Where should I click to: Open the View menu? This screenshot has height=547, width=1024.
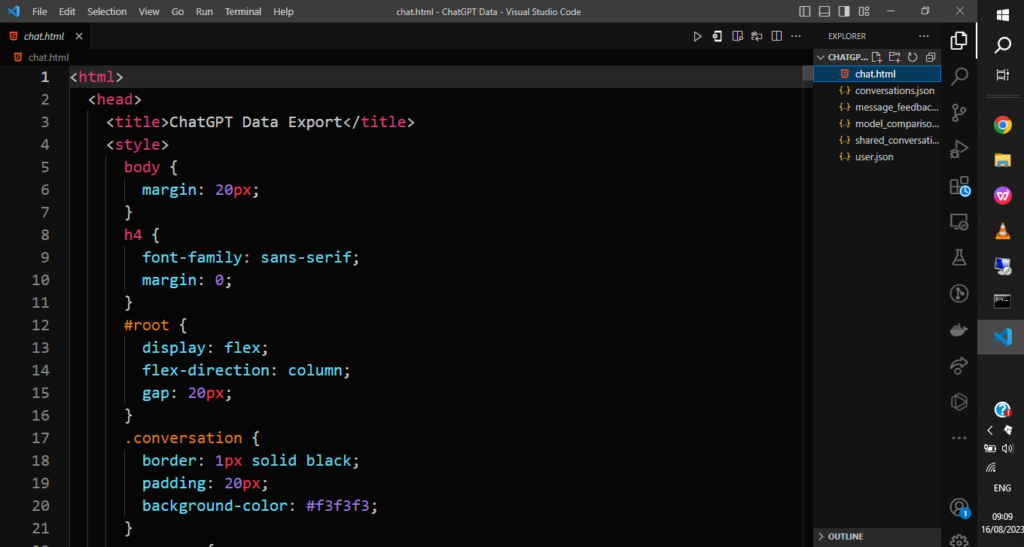149,12
